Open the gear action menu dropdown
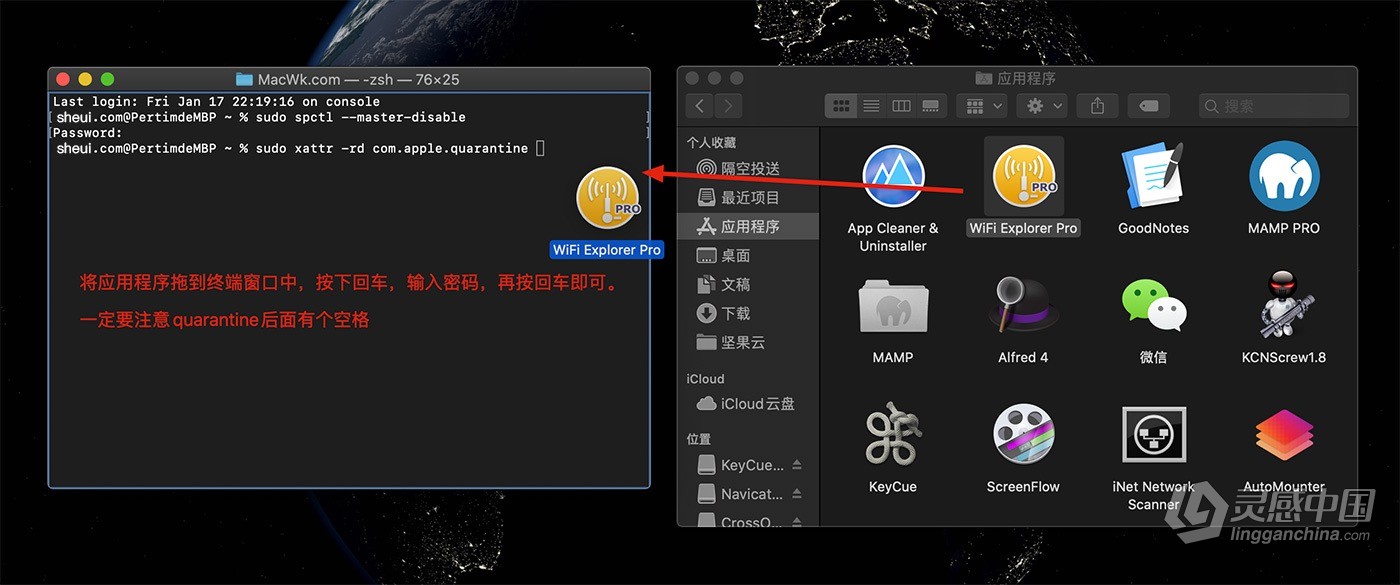Viewport: 1400px width, 585px height. [1042, 105]
